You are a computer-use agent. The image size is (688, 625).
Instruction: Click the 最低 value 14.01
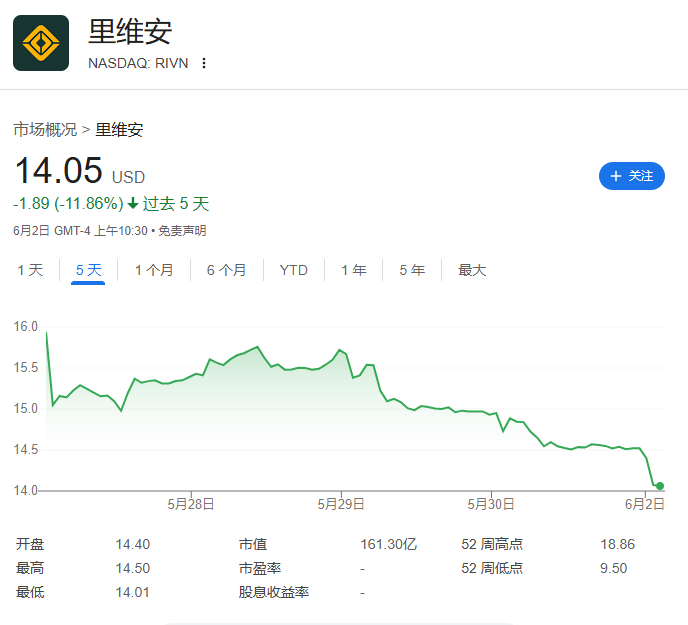coord(133,593)
